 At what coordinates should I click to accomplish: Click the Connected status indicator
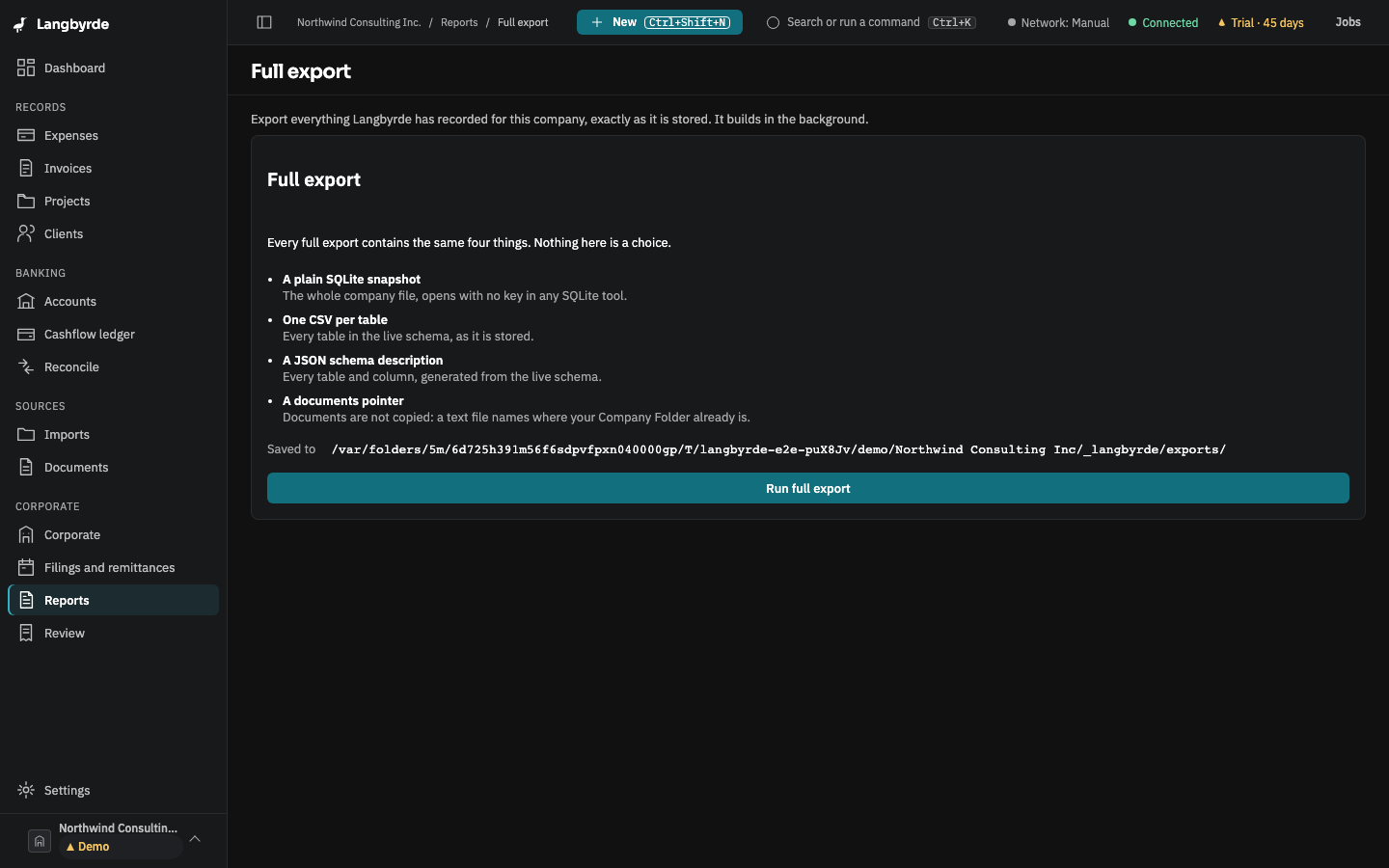[1163, 22]
